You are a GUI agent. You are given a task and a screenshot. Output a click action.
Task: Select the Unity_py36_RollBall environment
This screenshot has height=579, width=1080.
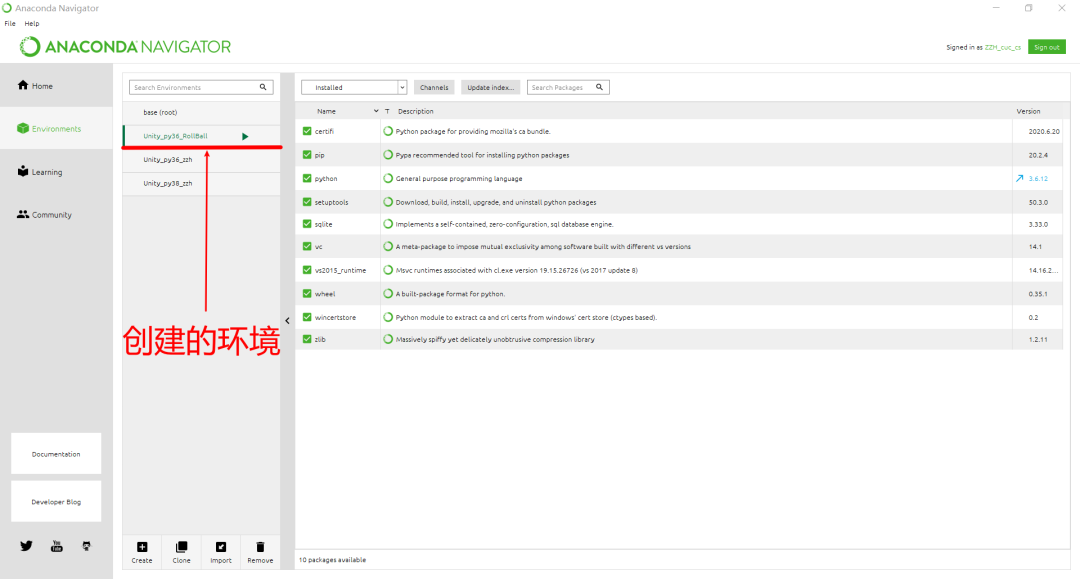(201, 136)
